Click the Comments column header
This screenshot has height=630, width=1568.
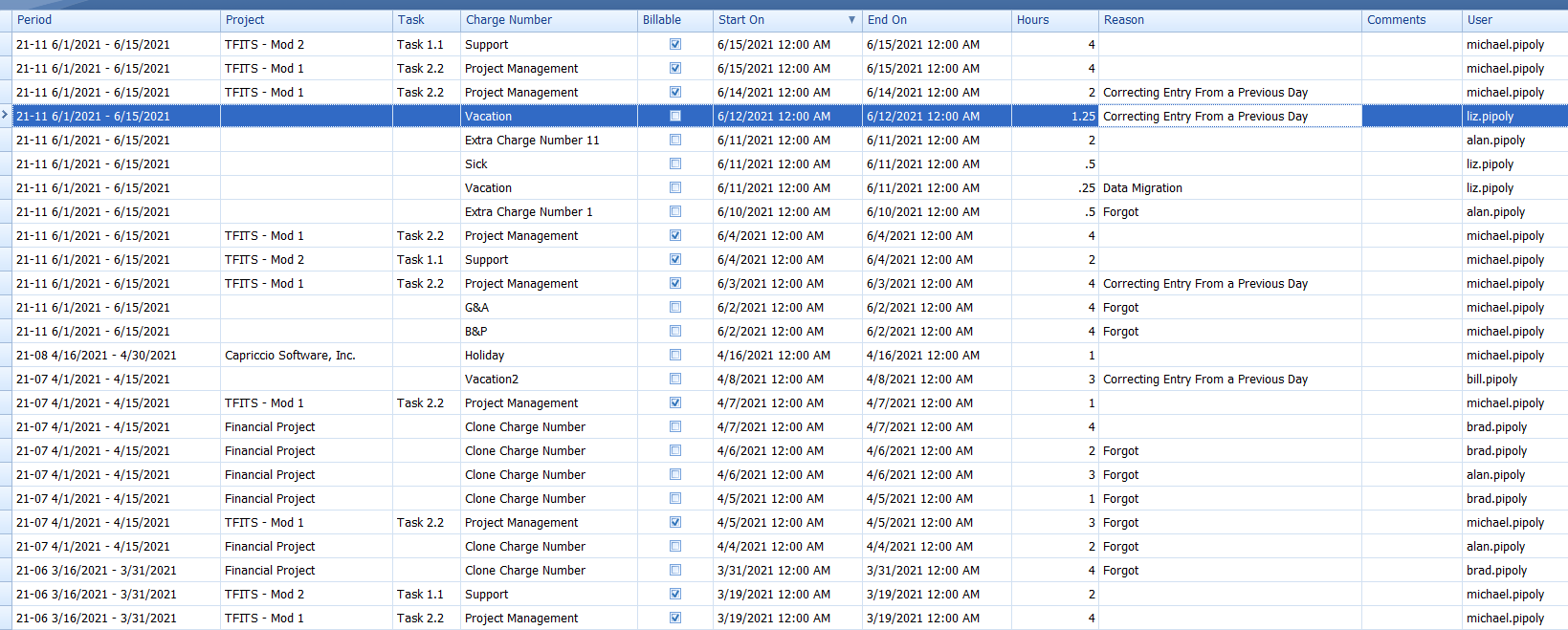click(1412, 20)
